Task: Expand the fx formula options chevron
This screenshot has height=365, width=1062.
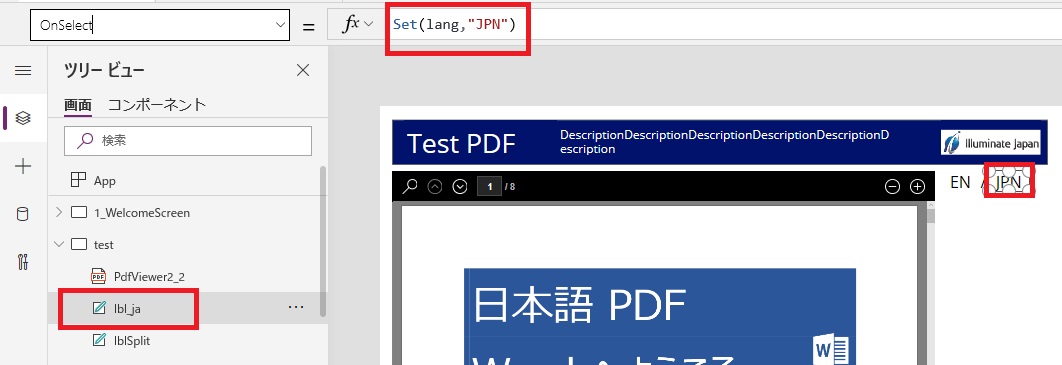Action: click(x=369, y=24)
